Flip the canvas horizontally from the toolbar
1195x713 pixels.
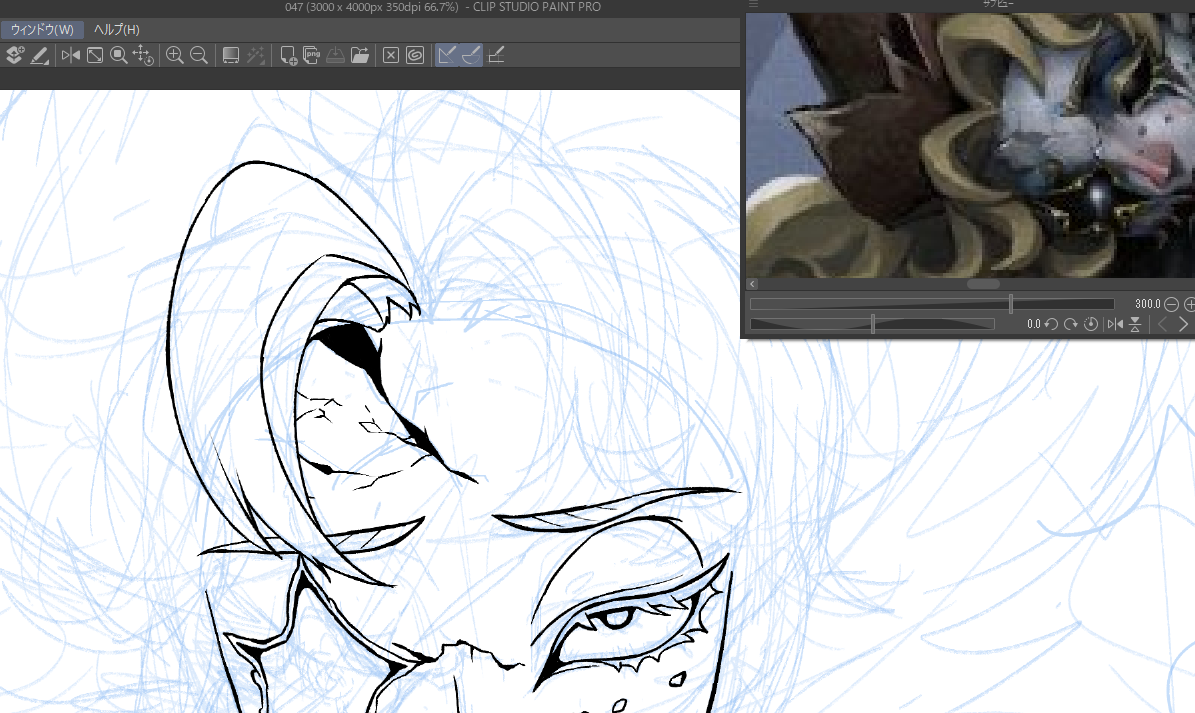coord(71,55)
